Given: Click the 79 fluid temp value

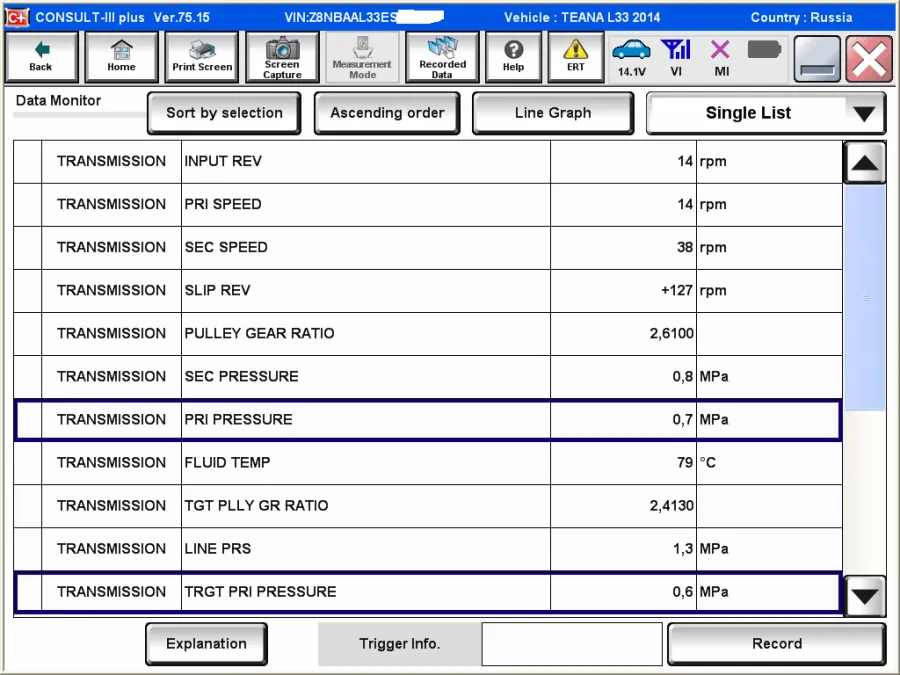Looking at the screenshot, I should click(x=685, y=463).
